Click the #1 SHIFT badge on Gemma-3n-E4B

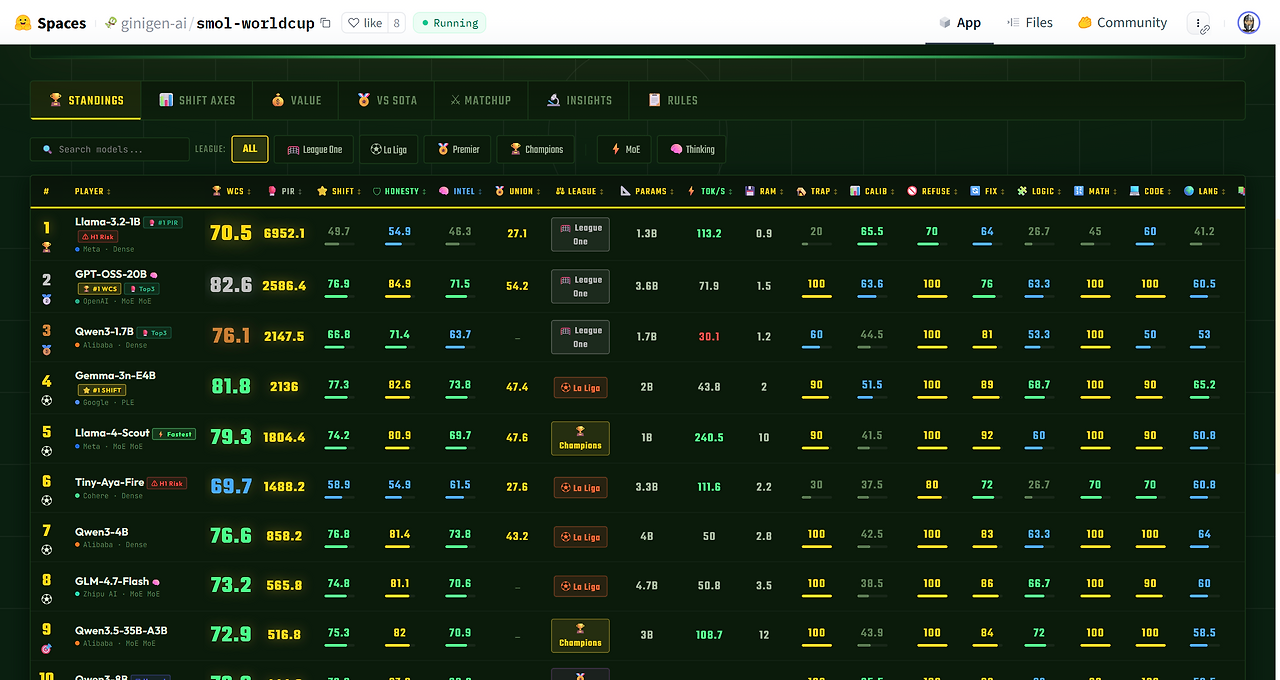click(x=102, y=390)
